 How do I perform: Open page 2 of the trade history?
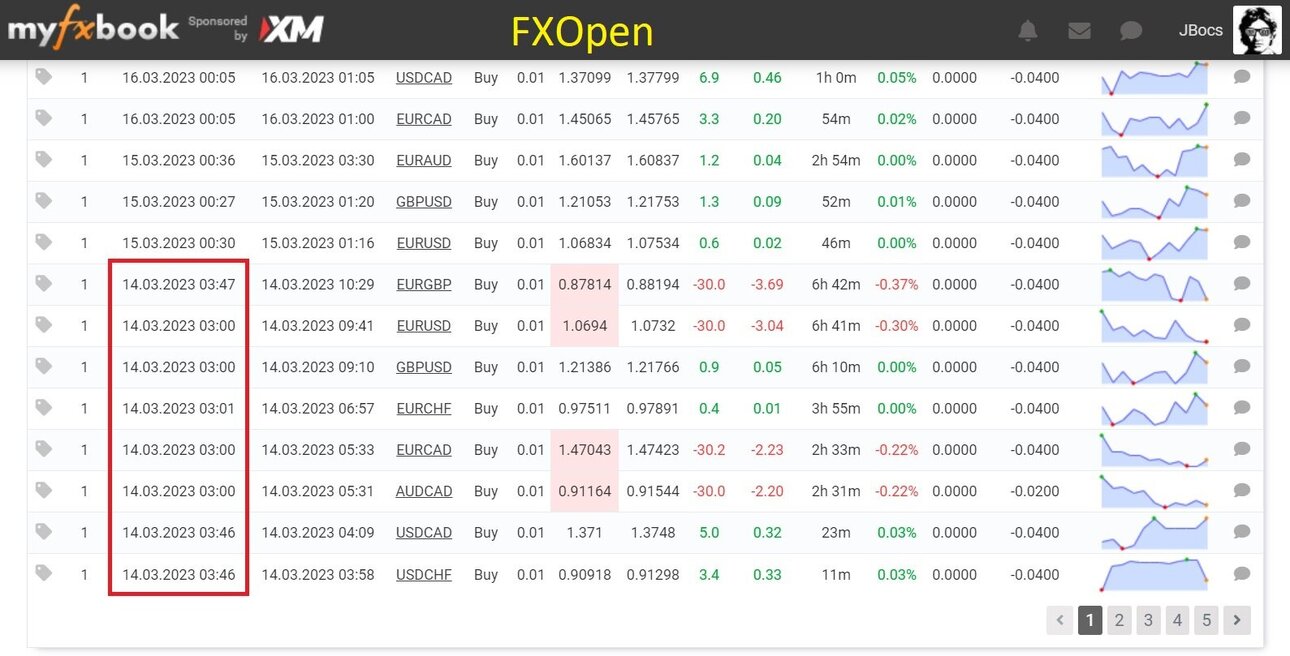click(1119, 620)
